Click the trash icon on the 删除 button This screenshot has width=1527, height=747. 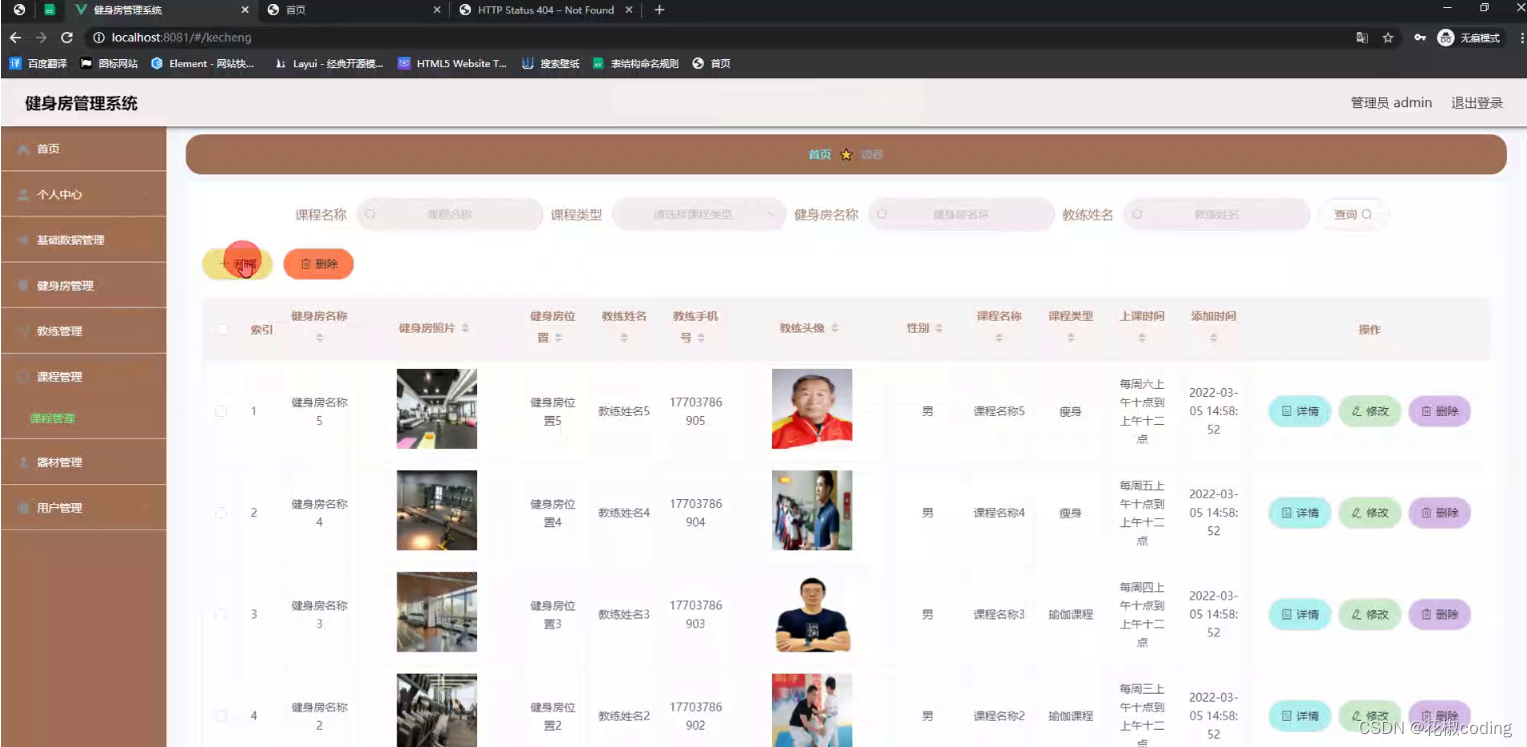[306, 263]
